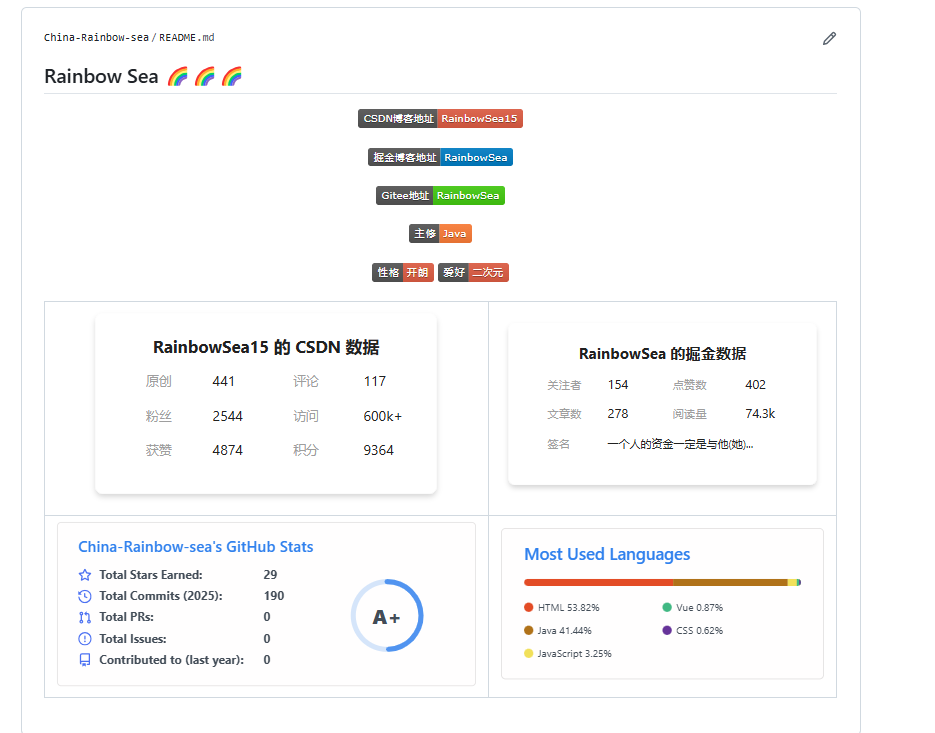Click the 签名 signature text
This screenshot has height=733, width=935.
tap(680, 444)
